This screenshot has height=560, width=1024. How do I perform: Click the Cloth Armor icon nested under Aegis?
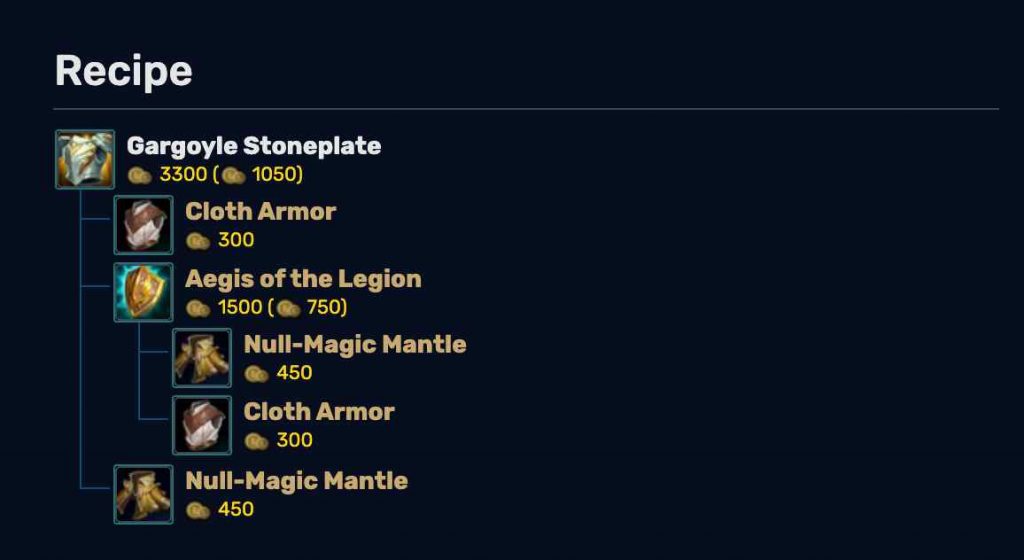202,426
